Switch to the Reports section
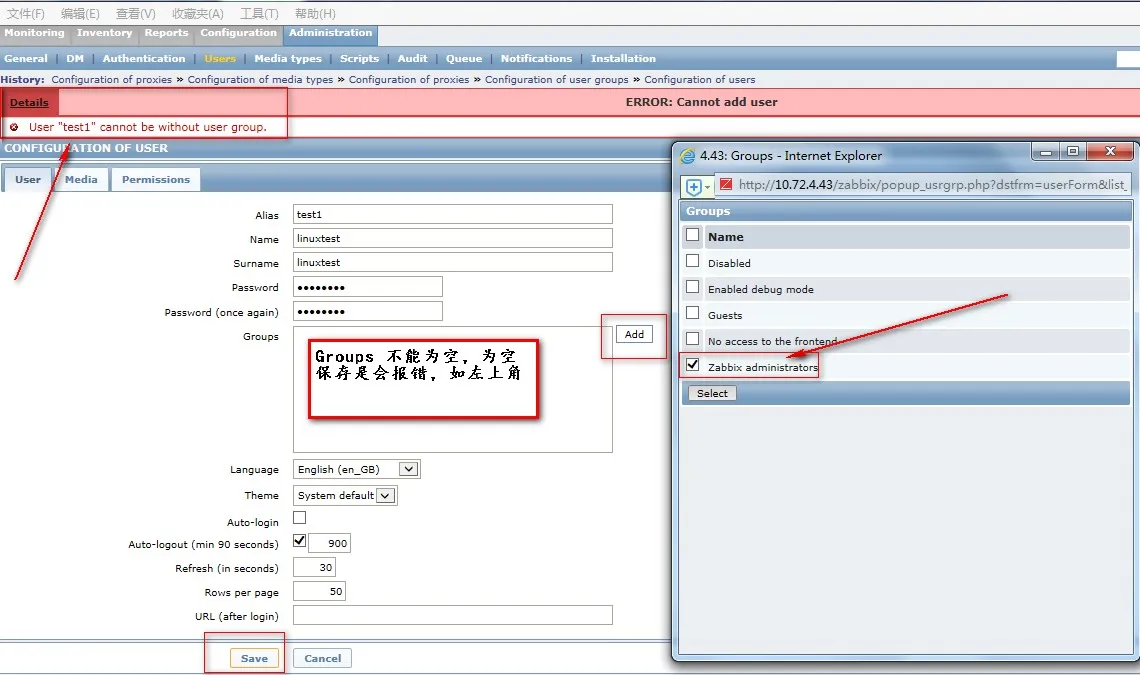This screenshot has height=675, width=1140. click(166, 33)
